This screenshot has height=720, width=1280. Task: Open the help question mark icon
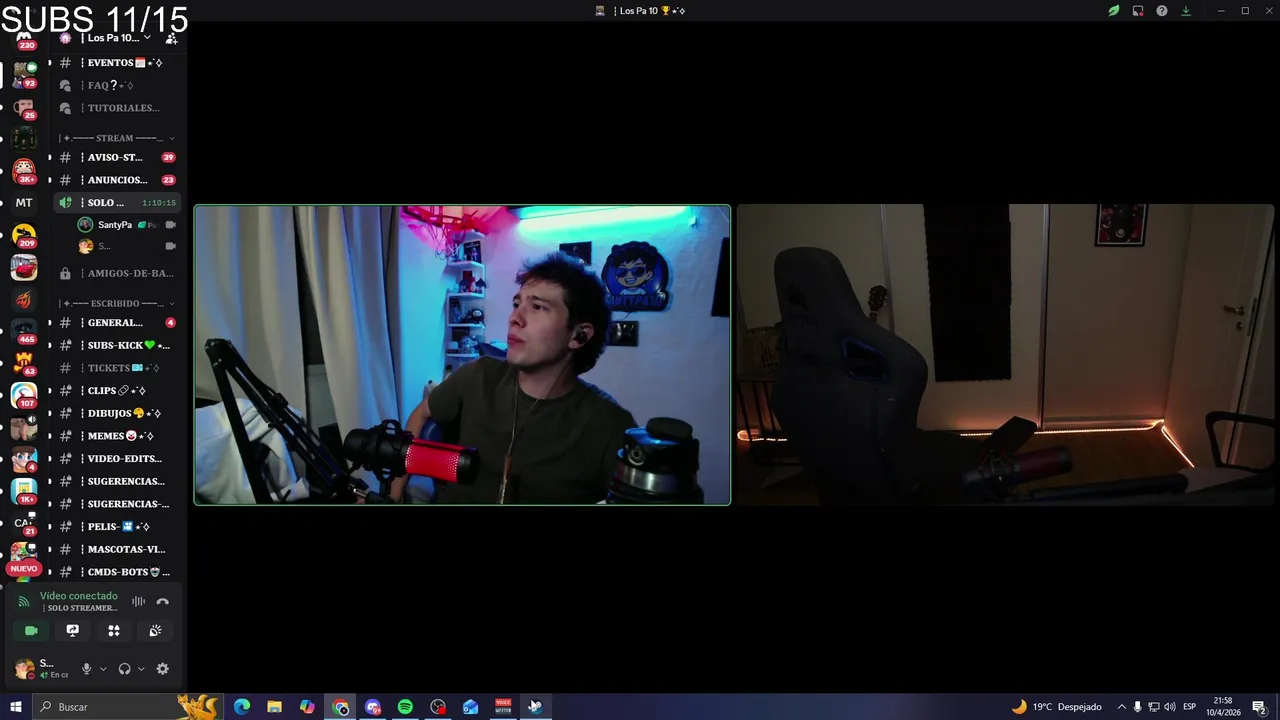pos(1162,11)
